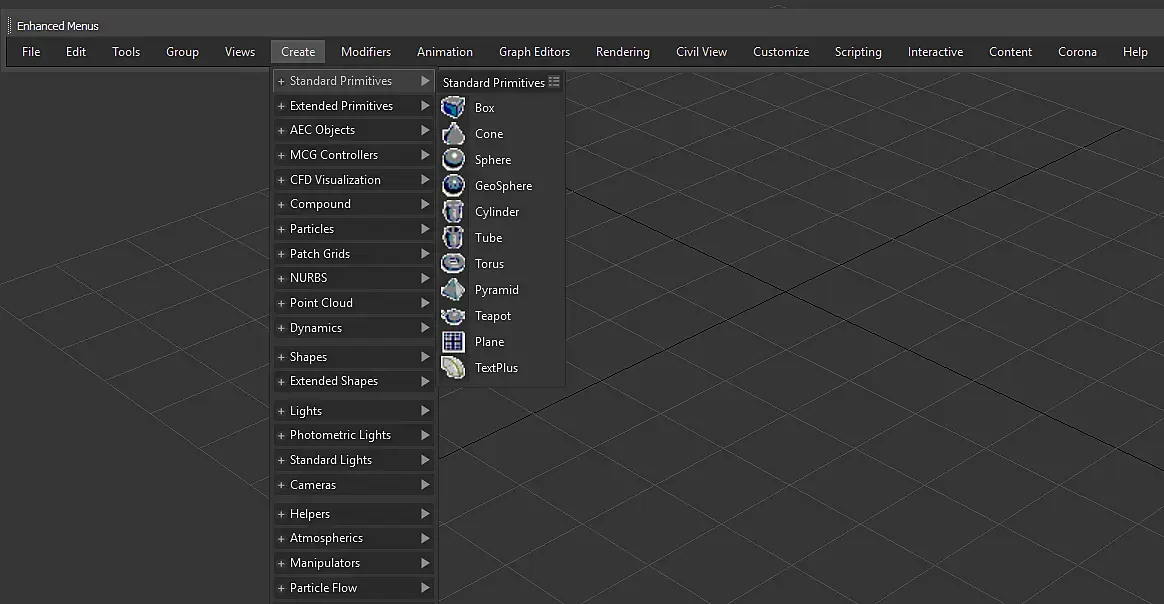Expand the Extended Primitives submenu arrow
This screenshot has width=1164, height=604.
[425, 105]
